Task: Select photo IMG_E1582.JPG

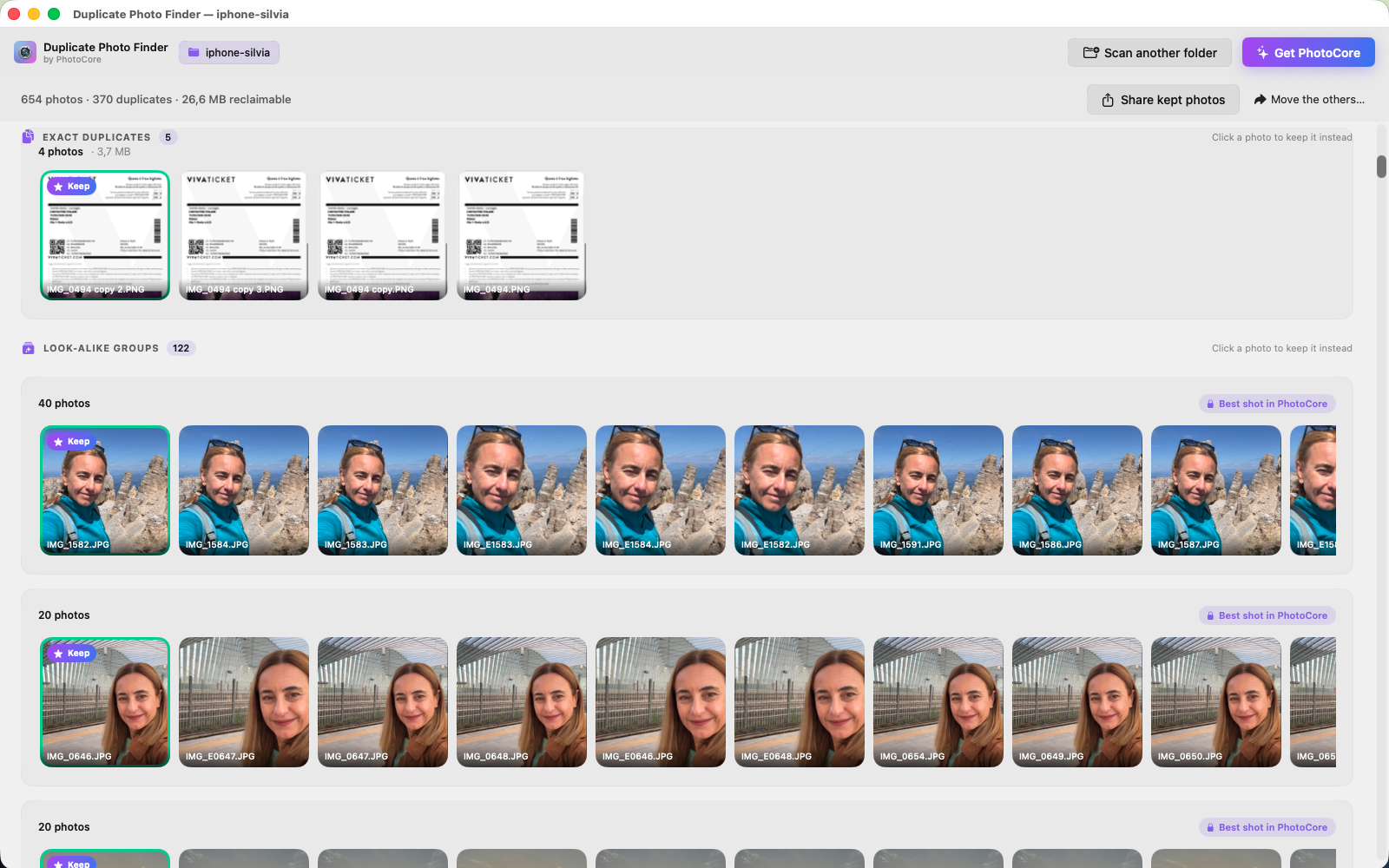Action: pyautogui.click(x=800, y=490)
